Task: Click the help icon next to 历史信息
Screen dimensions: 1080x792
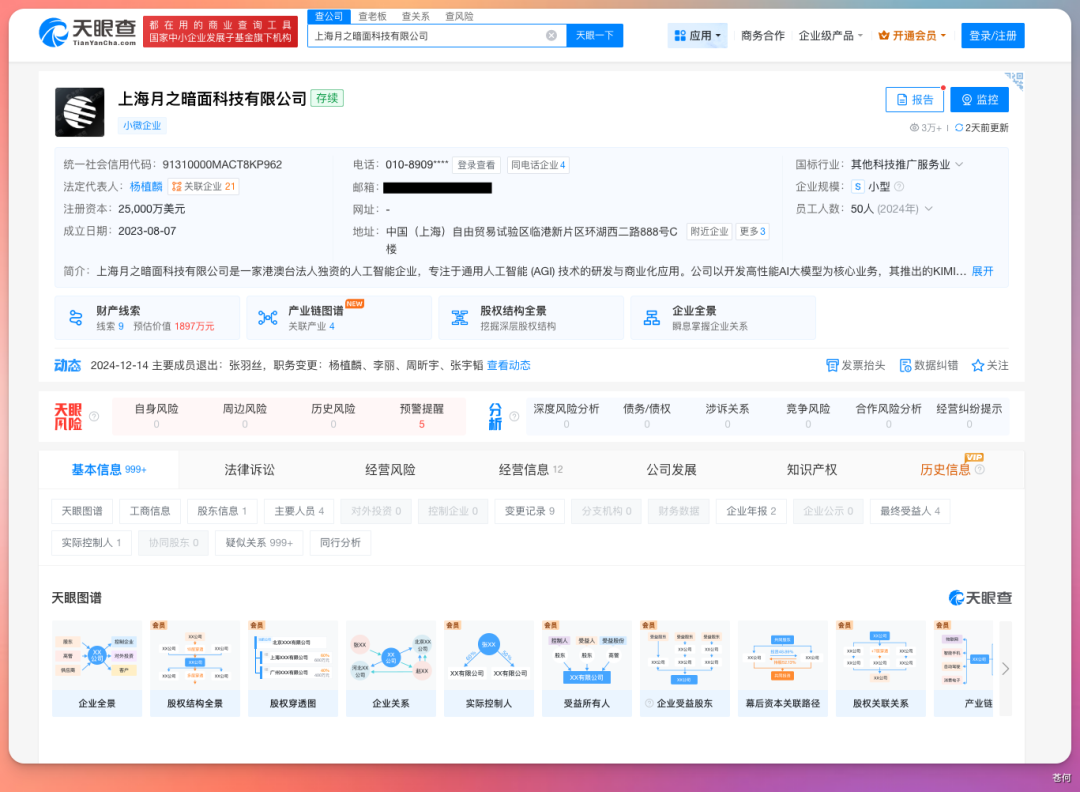Action: pyautogui.click(x=979, y=470)
